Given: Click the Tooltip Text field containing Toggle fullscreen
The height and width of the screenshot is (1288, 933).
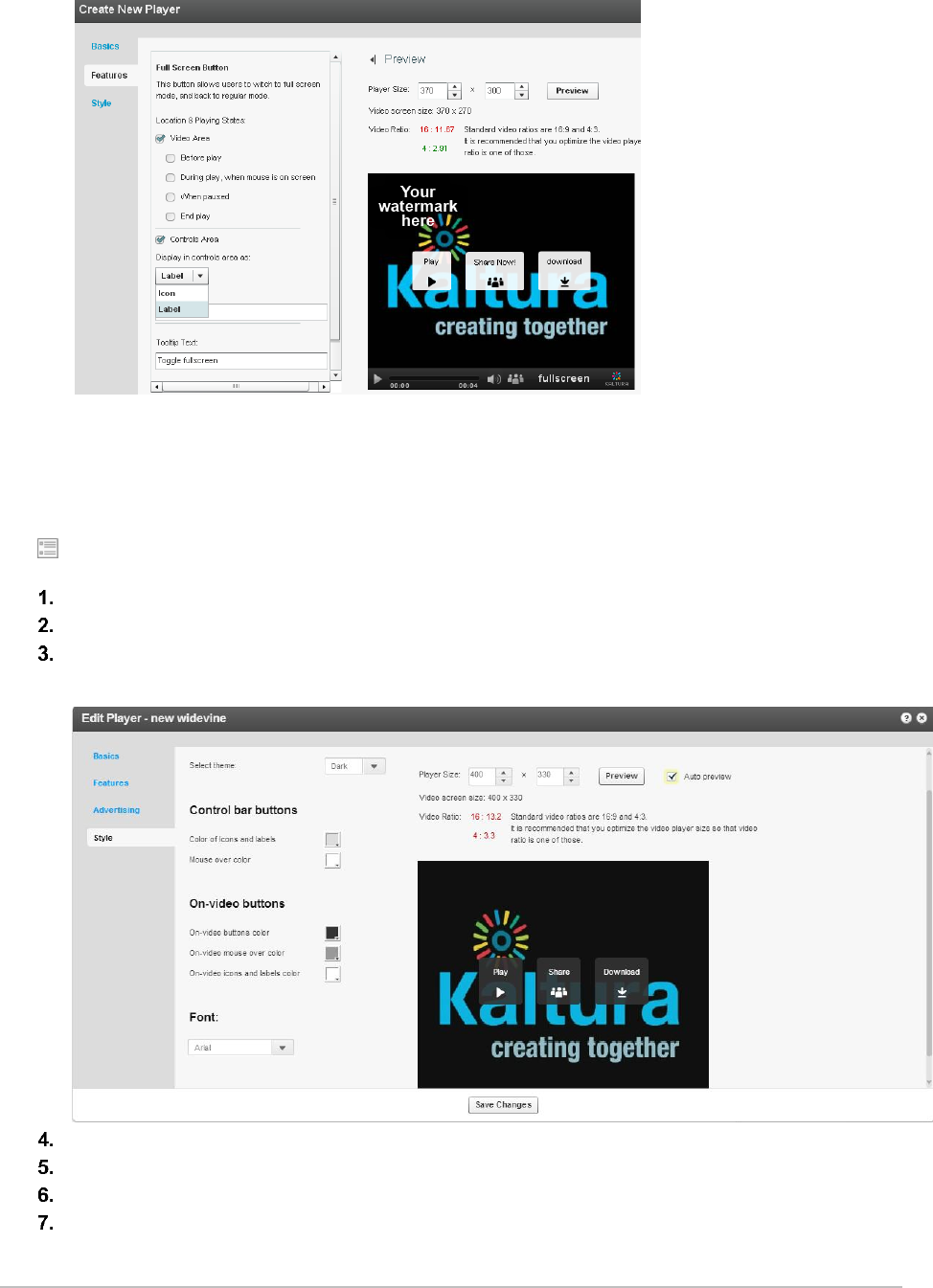Looking at the screenshot, I should pos(241,361).
